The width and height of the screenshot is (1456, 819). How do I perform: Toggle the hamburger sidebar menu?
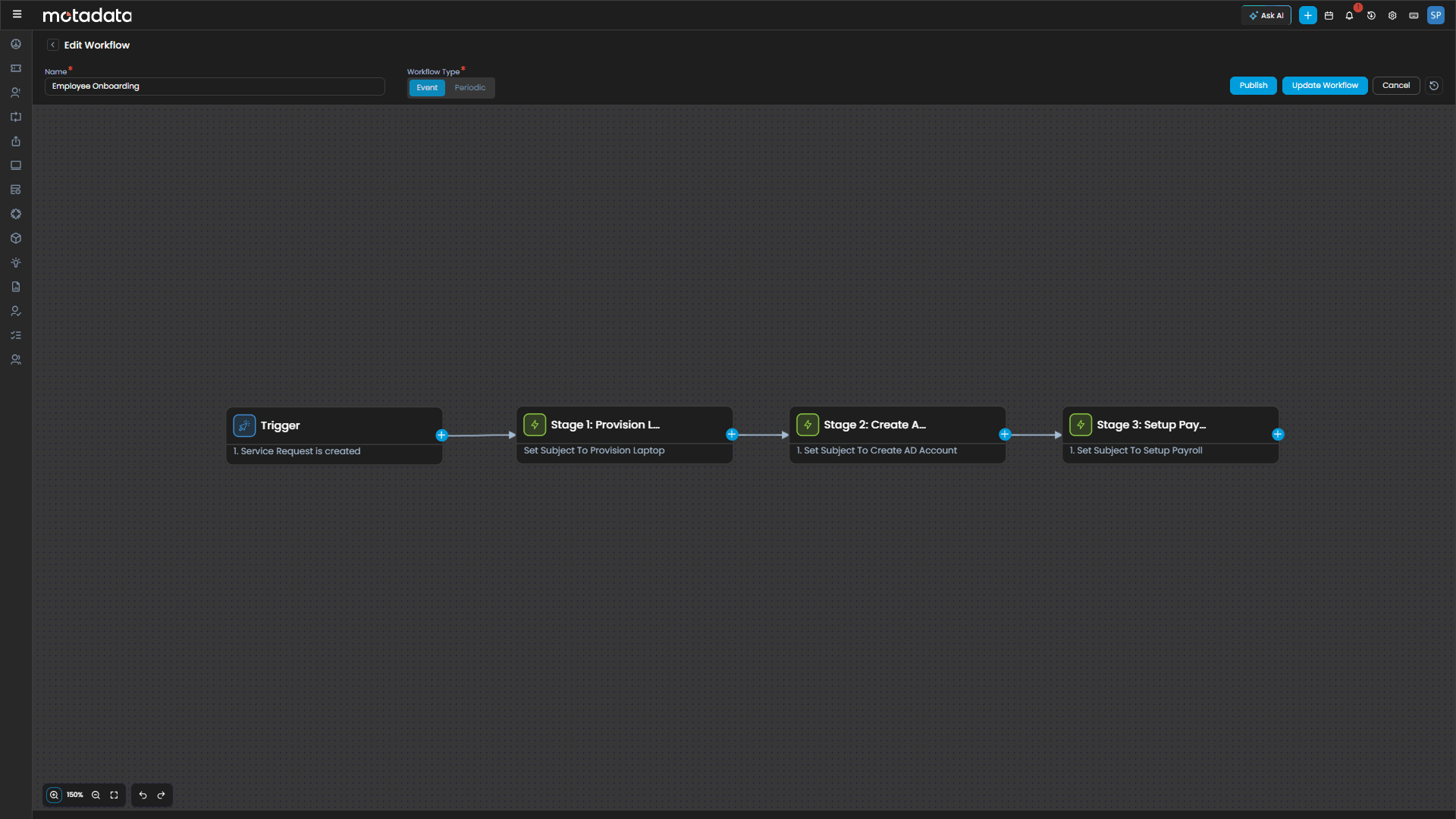coord(17,14)
